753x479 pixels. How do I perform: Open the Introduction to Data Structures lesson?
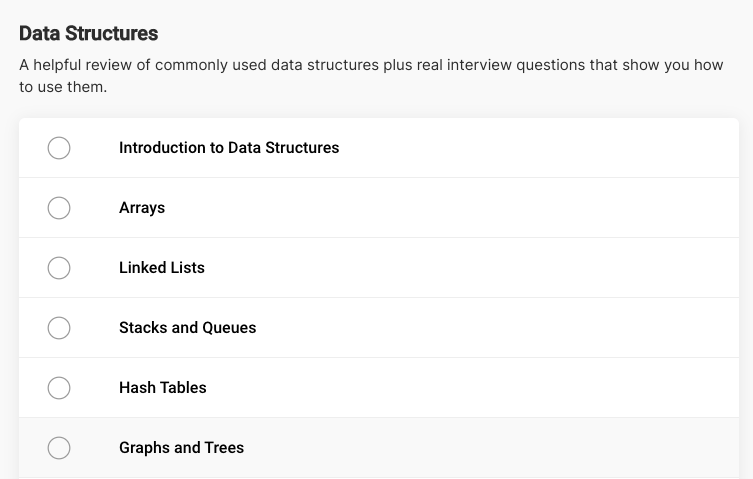tap(229, 147)
